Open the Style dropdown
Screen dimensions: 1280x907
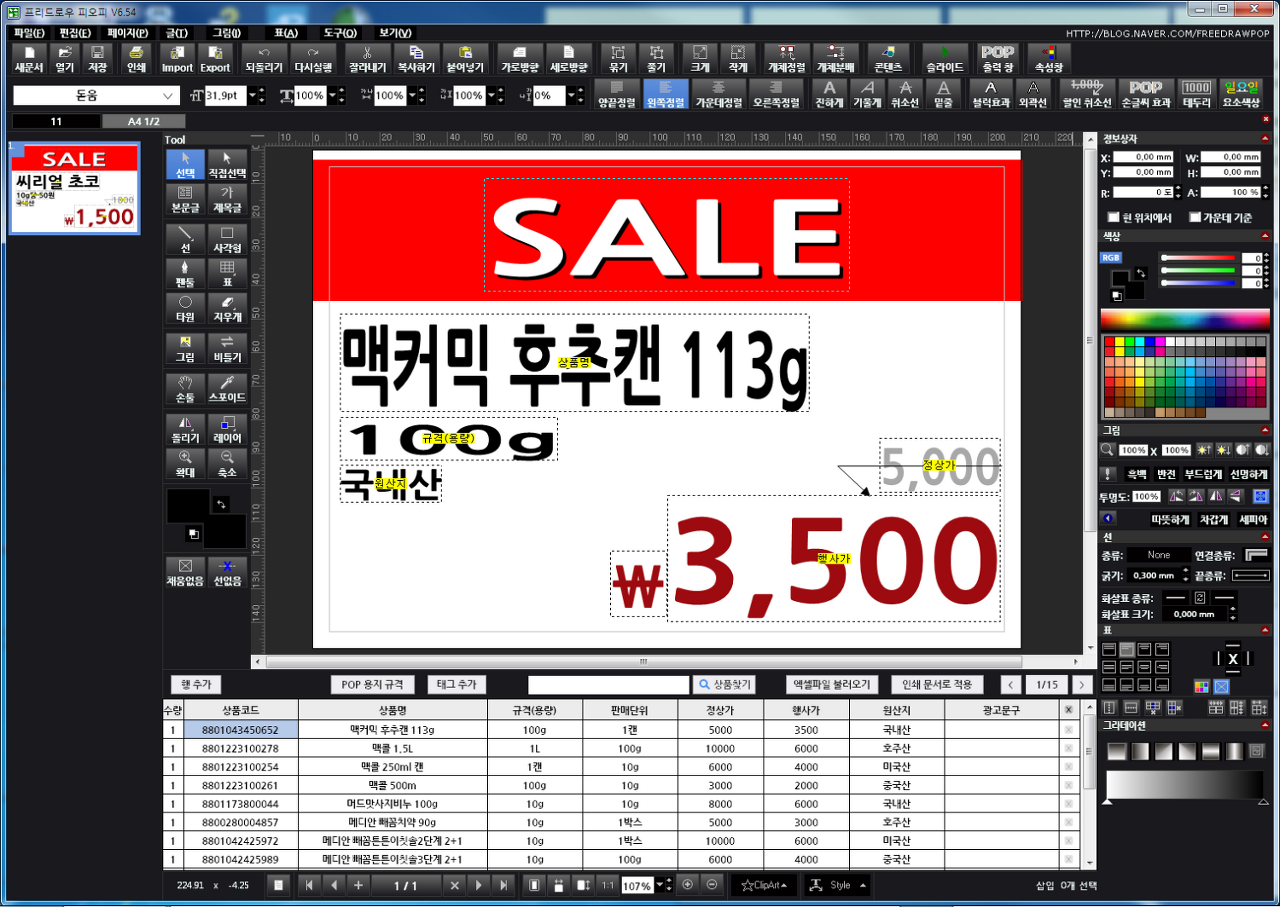pyautogui.click(x=837, y=885)
